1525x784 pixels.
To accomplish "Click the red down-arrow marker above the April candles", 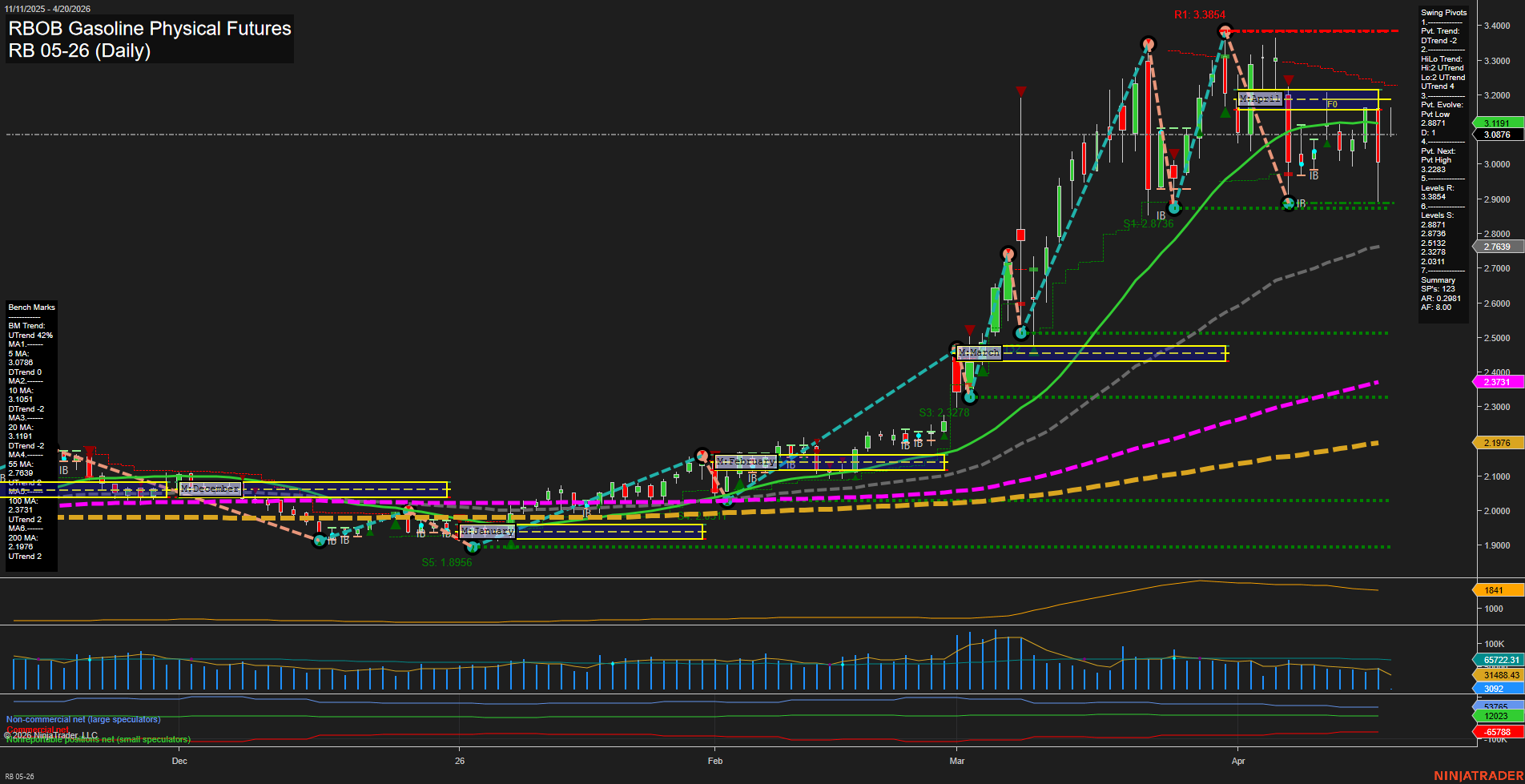I will [x=1288, y=79].
